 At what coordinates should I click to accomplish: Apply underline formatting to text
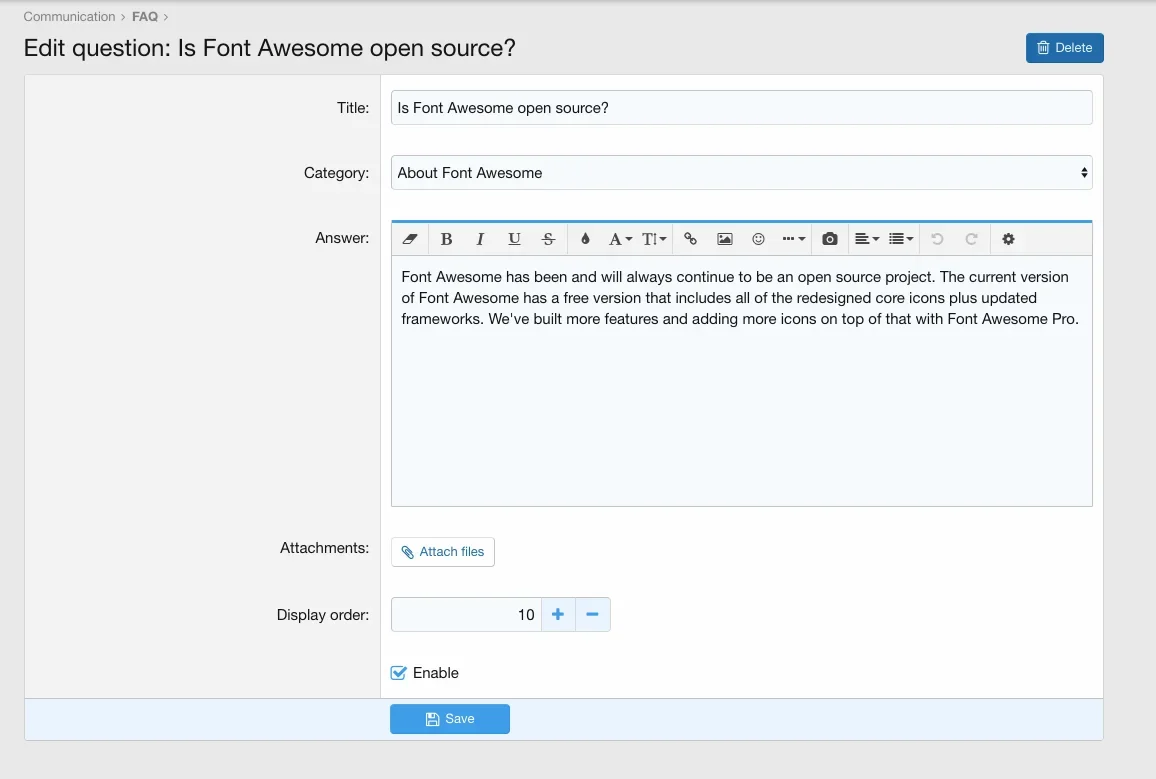pyautogui.click(x=514, y=239)
